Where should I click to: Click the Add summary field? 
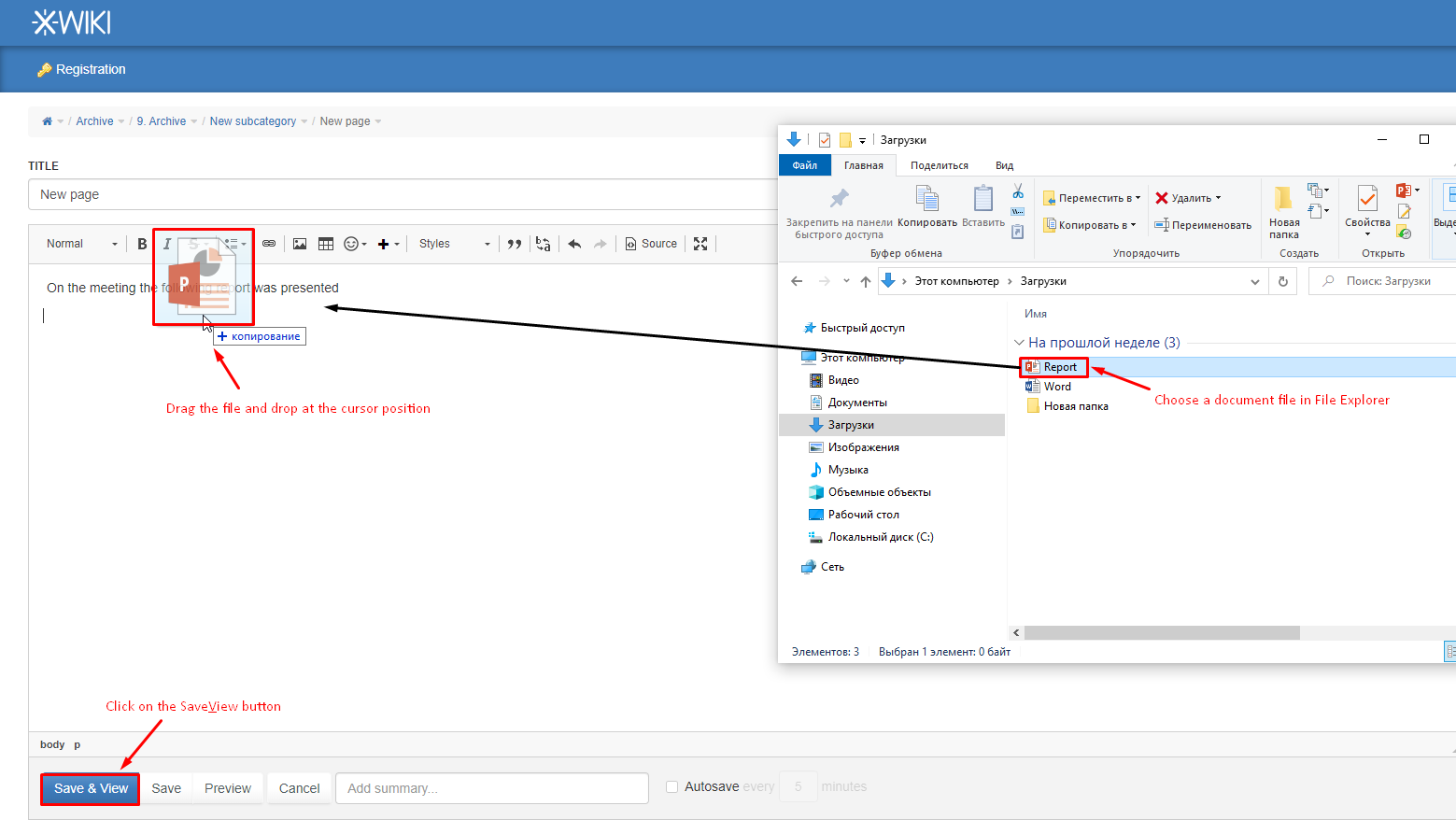coord(492,788)
